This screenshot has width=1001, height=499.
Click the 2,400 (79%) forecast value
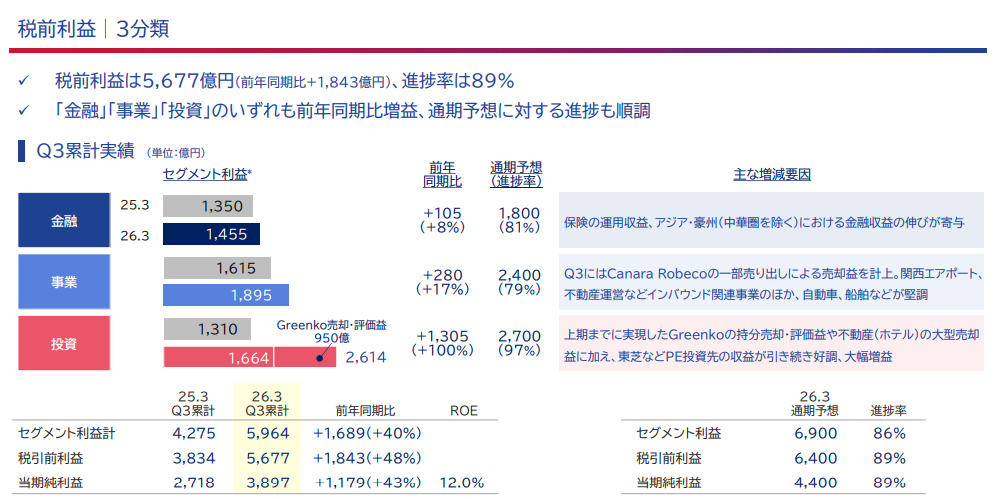click(x=519, y=282)
